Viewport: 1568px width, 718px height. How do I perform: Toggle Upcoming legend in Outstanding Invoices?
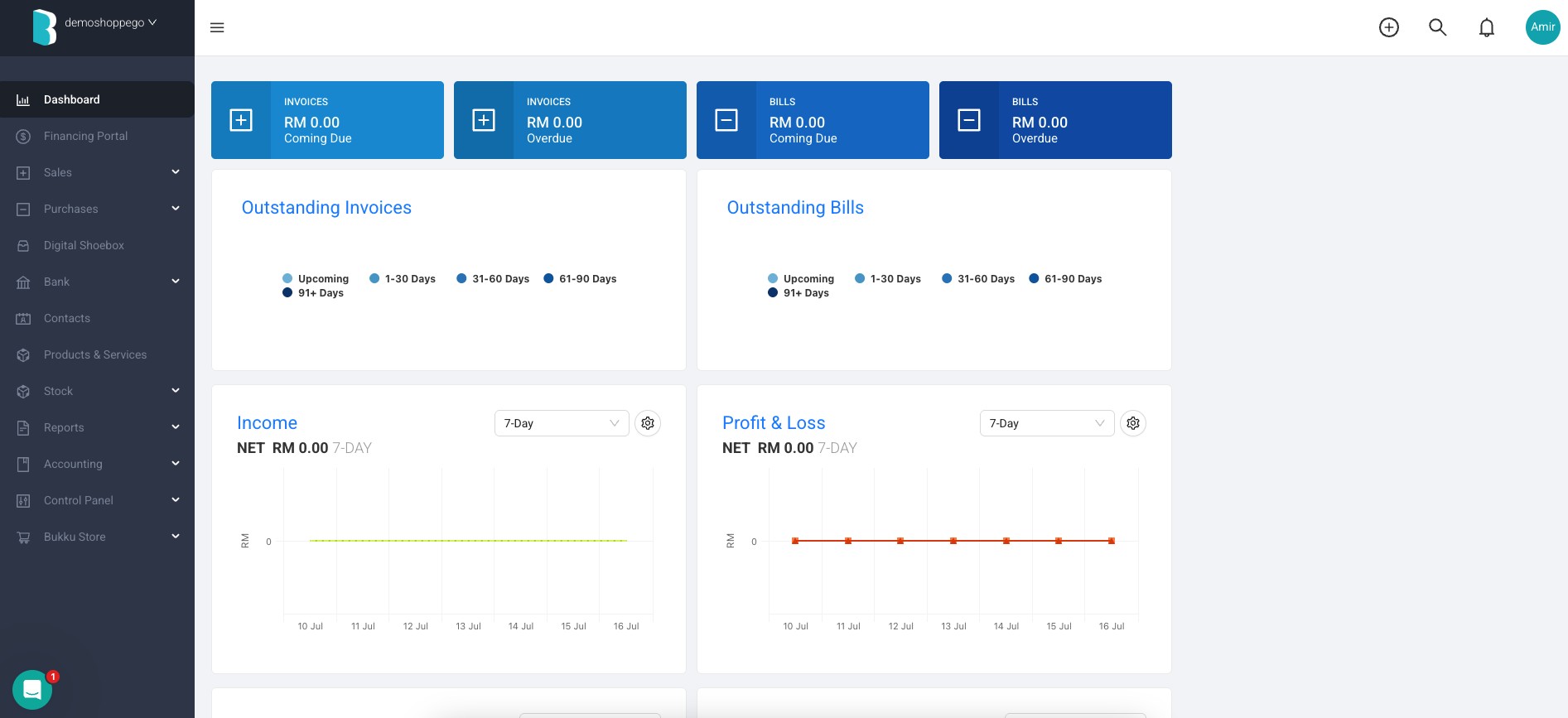pyautogui.click(x=316, y=279)
